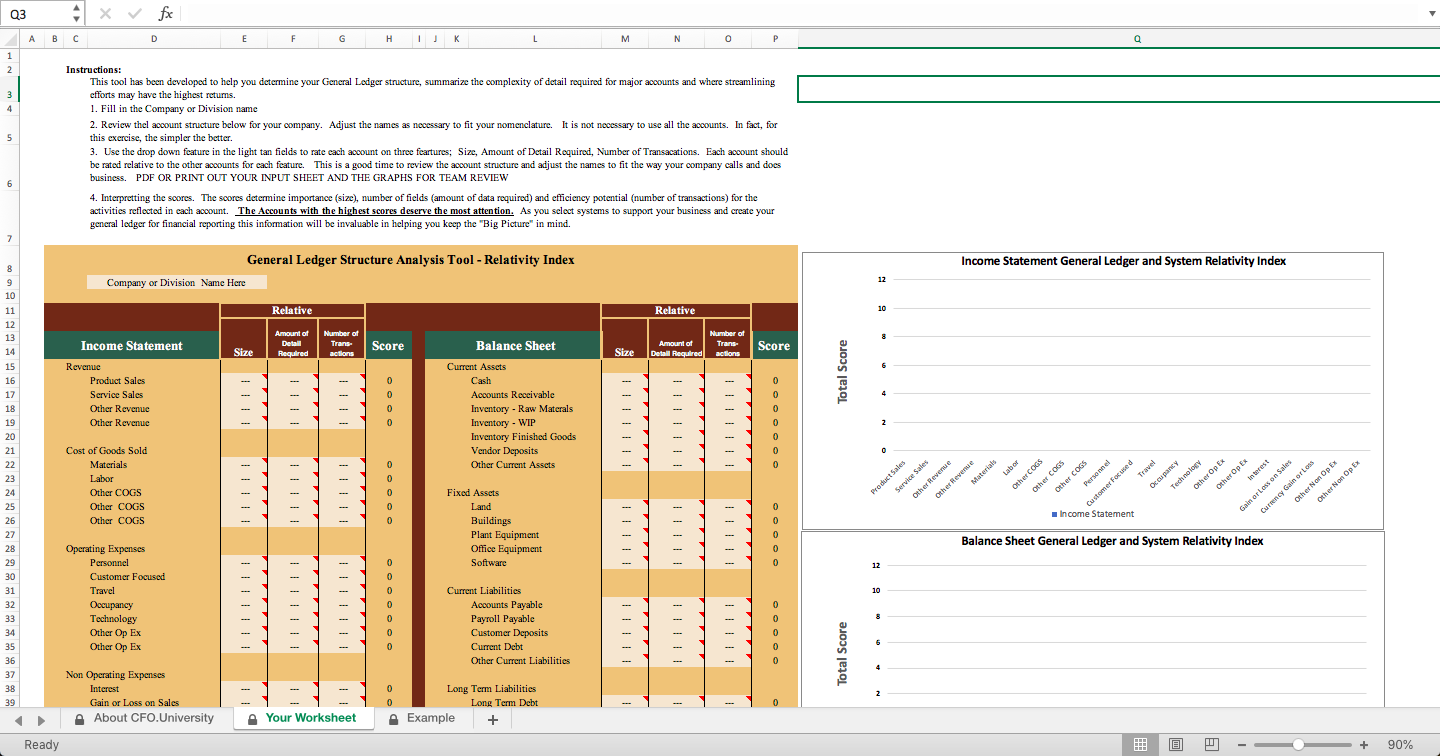Click the Plant Equipment label

point(505,535)
